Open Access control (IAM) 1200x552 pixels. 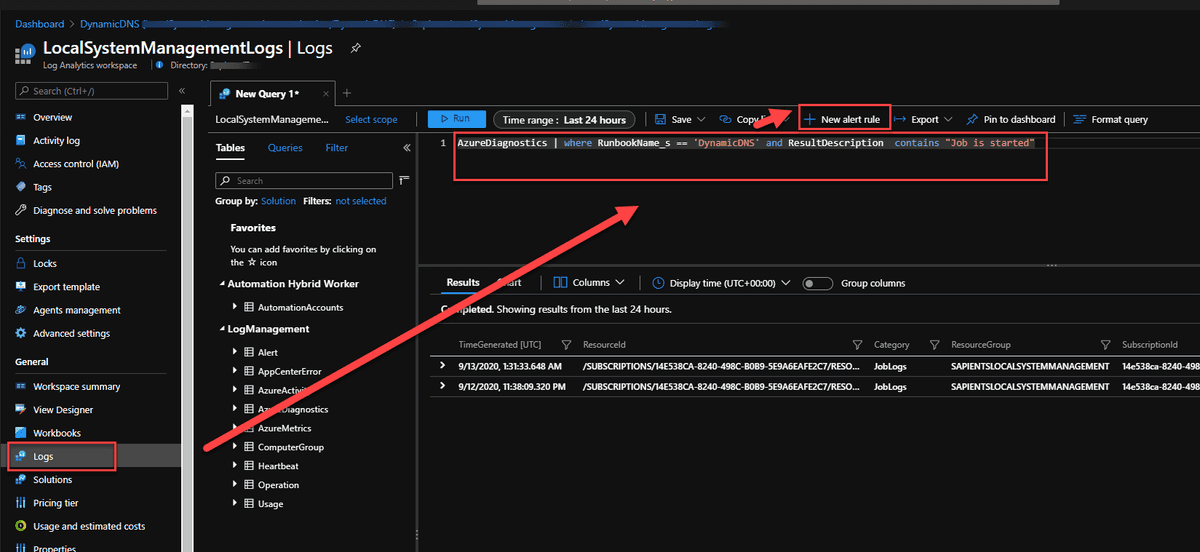point(75,164)
